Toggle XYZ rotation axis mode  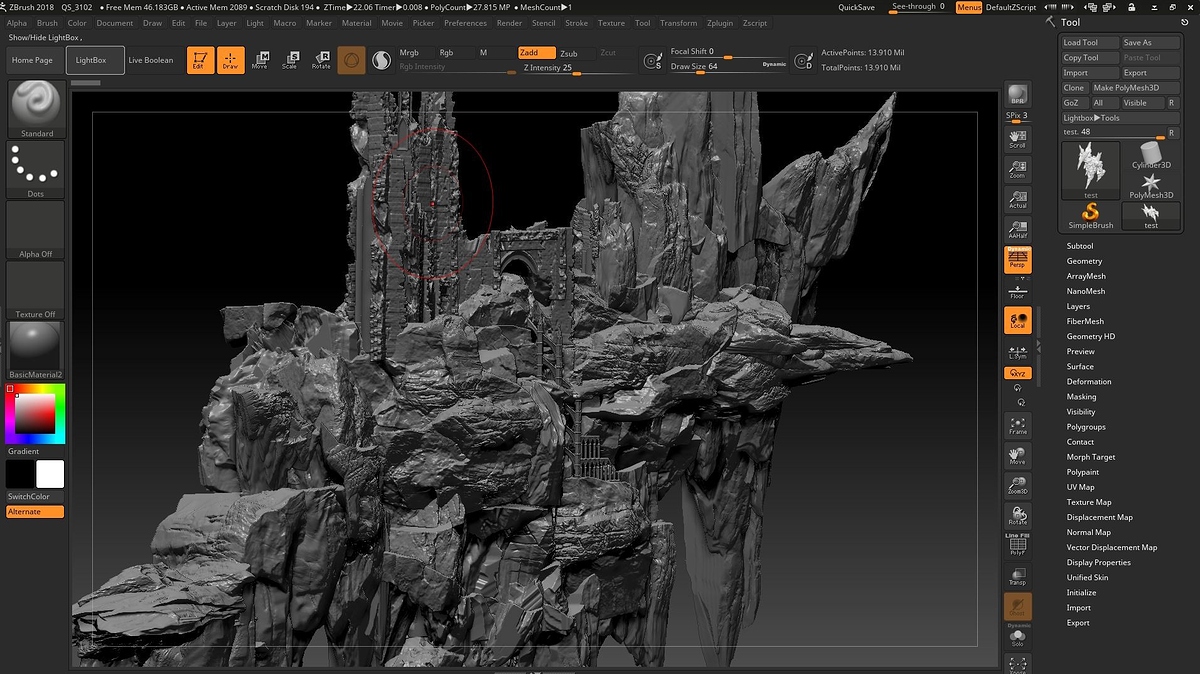pos(1018,373)
